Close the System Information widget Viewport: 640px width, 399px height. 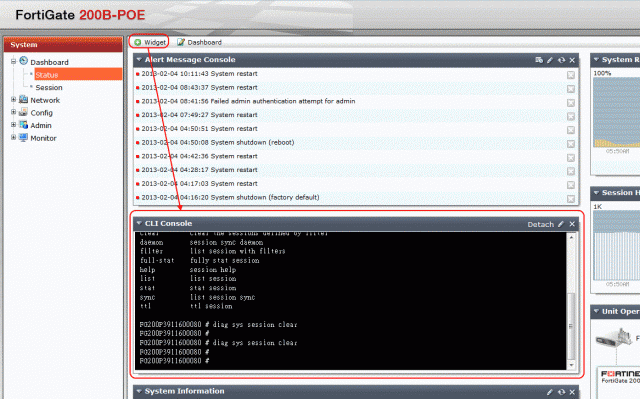click(x=572, y=392)
